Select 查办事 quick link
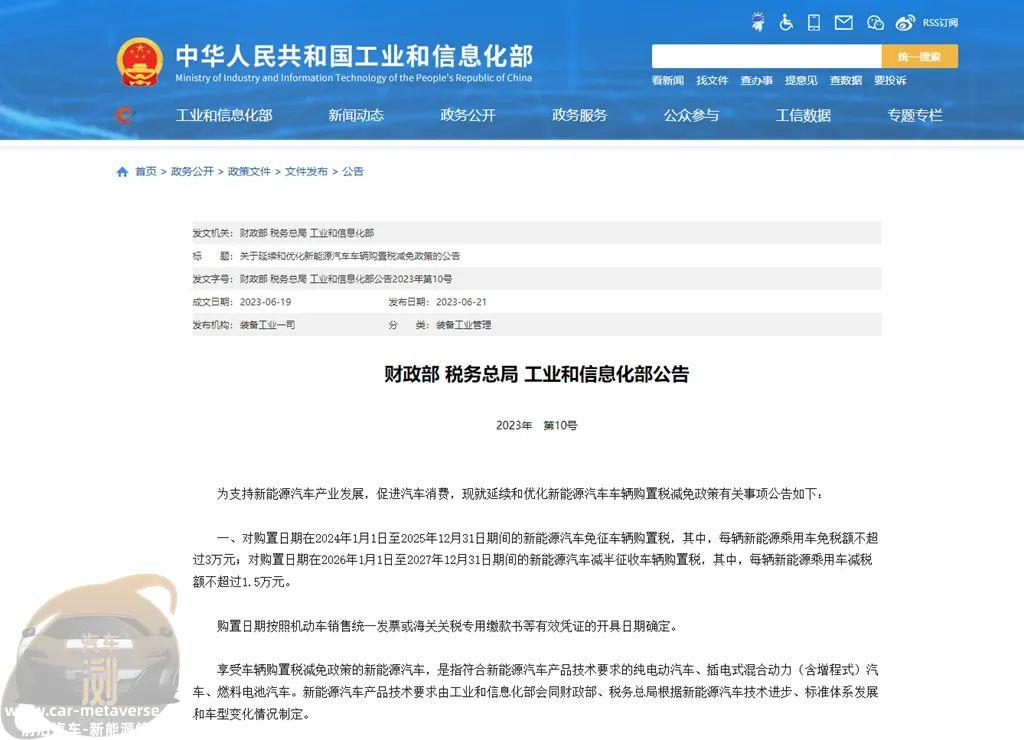Viewport: 1024px width, 740px height. pos(756,80)
